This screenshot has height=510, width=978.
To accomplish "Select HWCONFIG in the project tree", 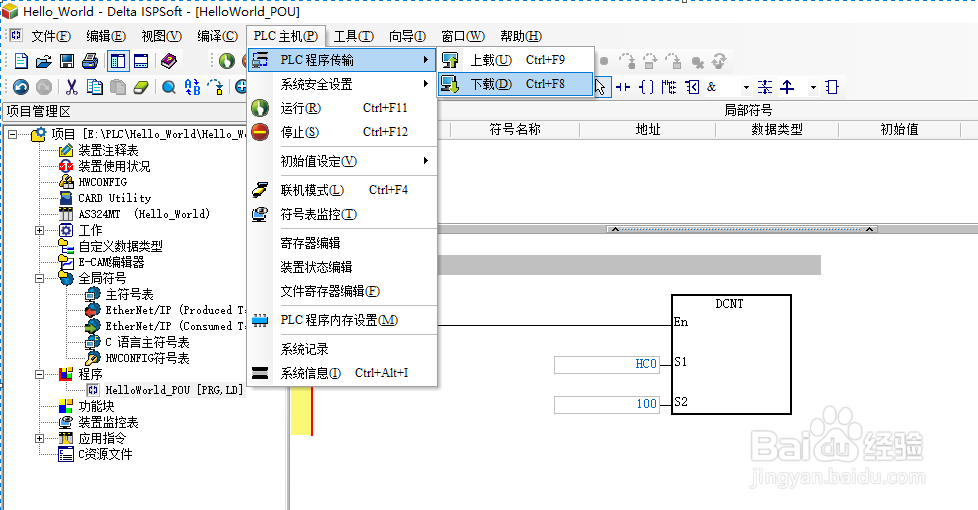I will [102, 182].
